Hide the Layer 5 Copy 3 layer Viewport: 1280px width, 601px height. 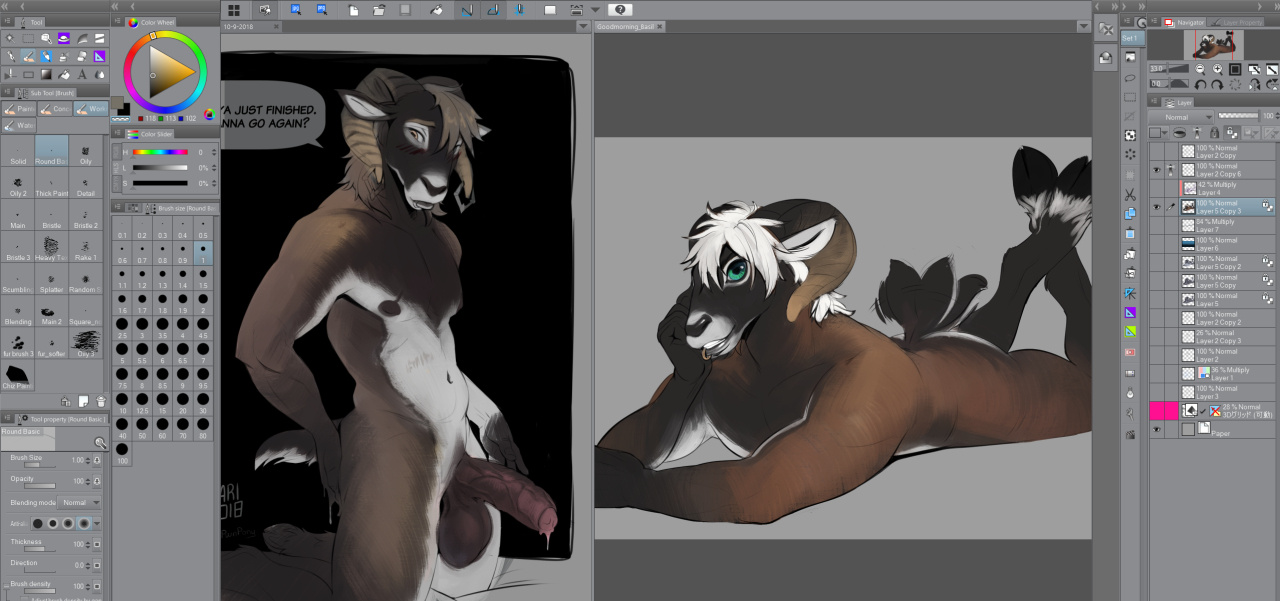(1156, 207)
